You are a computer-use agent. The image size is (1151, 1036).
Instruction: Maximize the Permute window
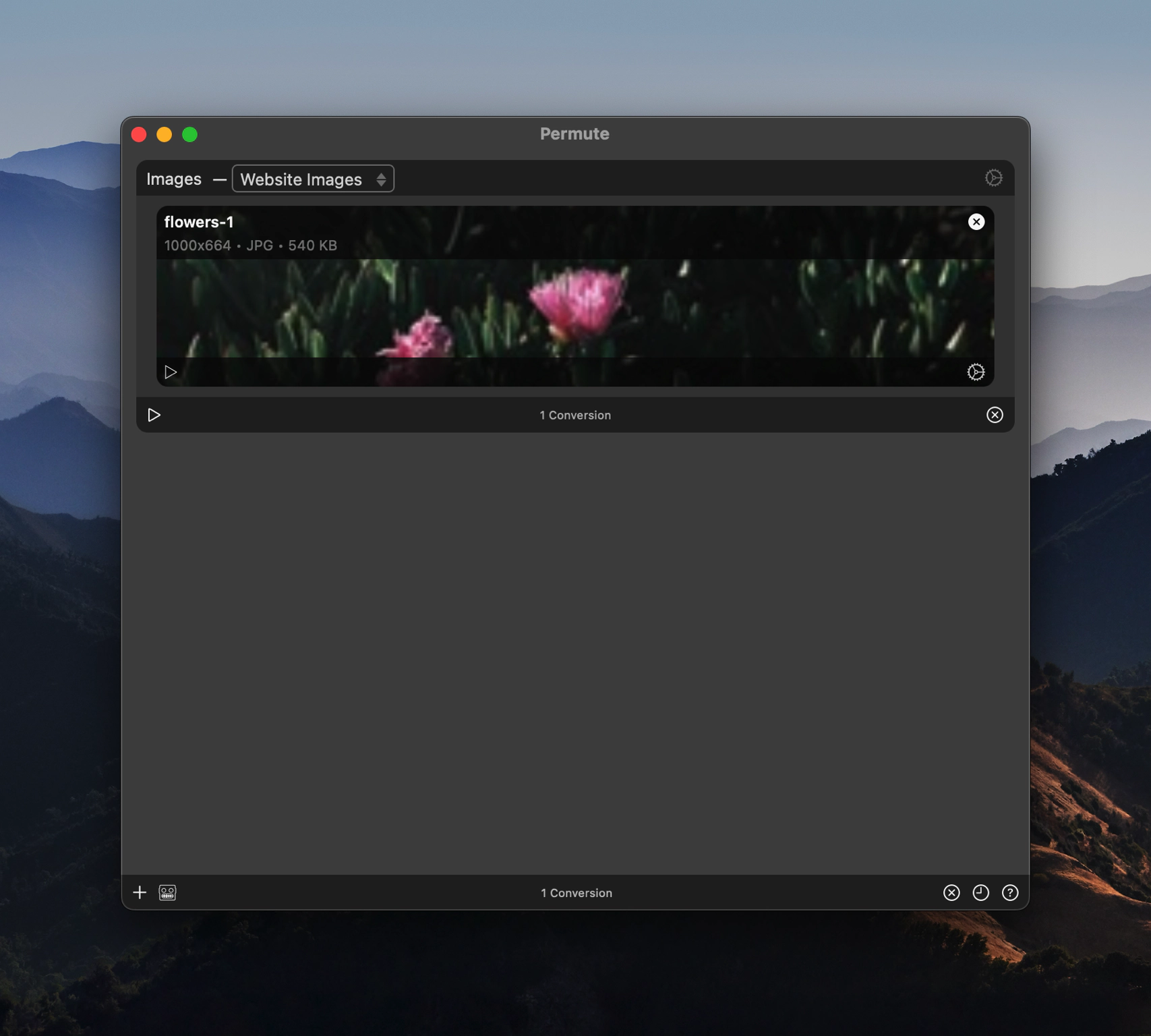(x=190, y=134)
